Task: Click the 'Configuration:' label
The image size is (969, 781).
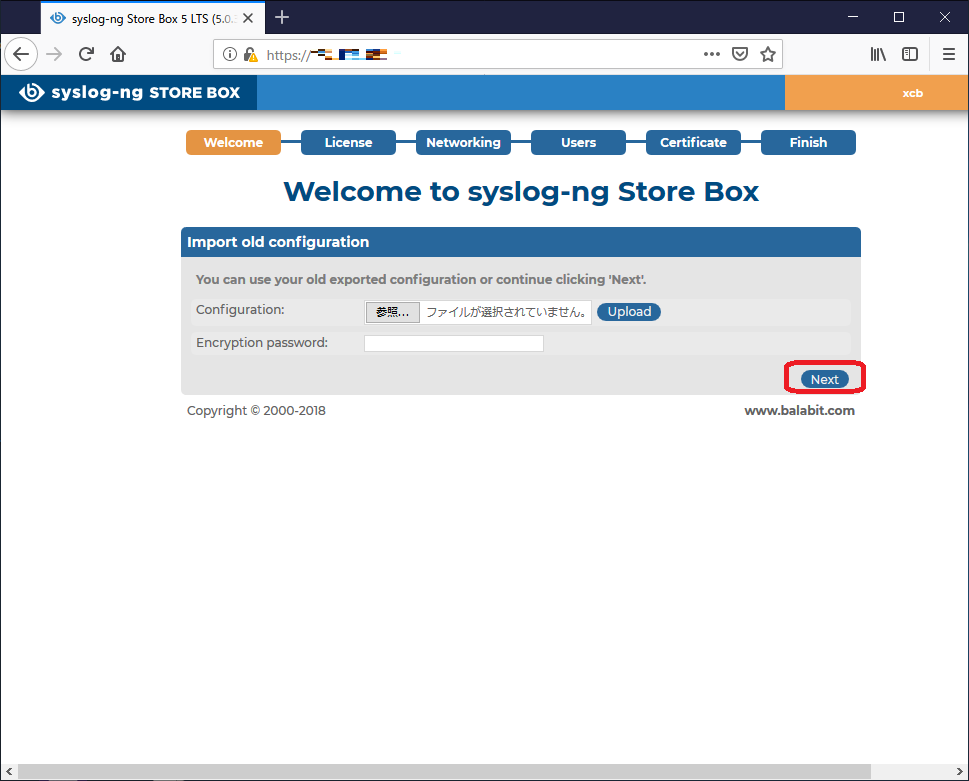Action: [x=240, y=310]
